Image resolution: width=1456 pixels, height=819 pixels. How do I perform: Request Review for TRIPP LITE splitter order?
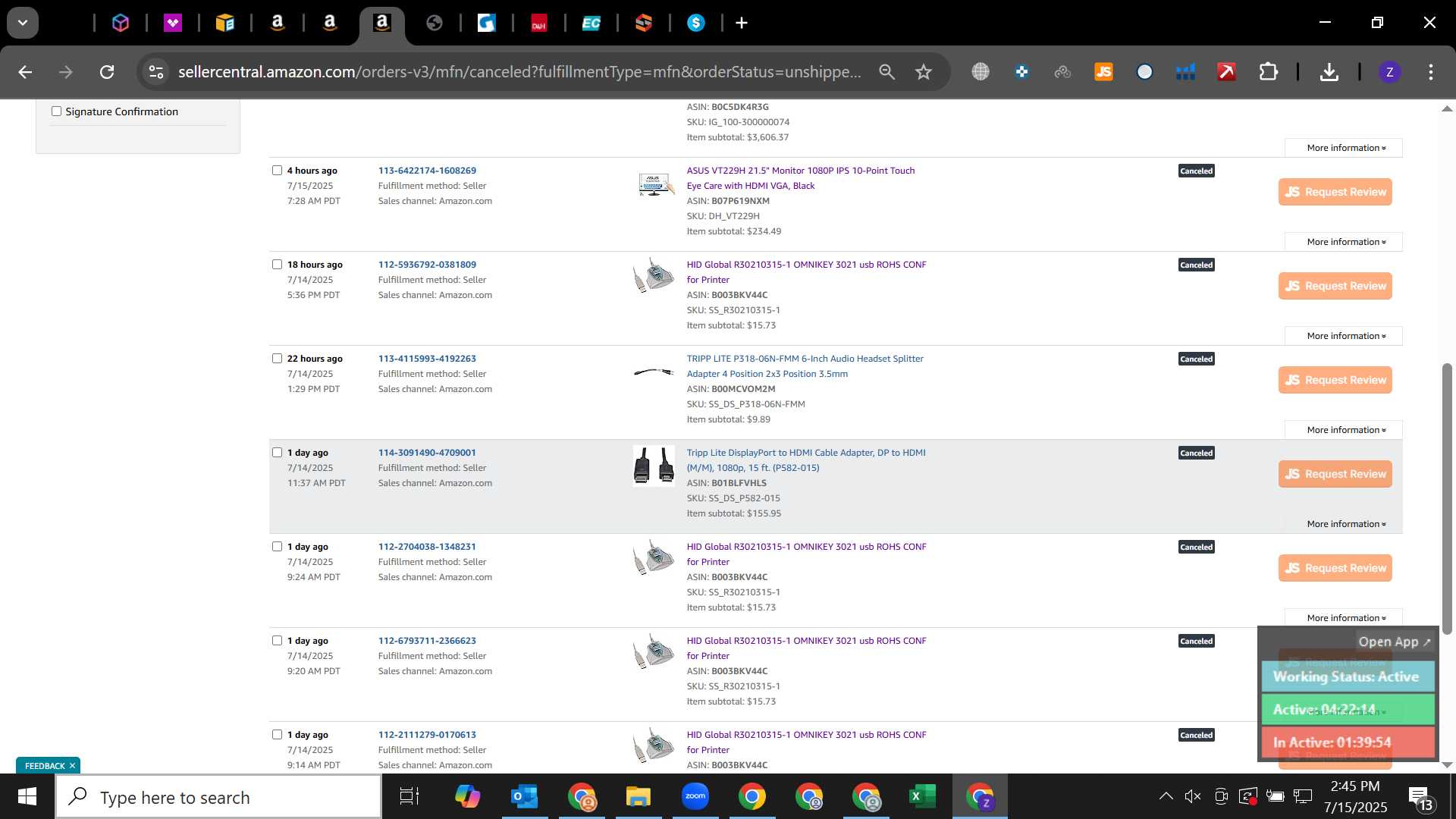(1335, 380)
